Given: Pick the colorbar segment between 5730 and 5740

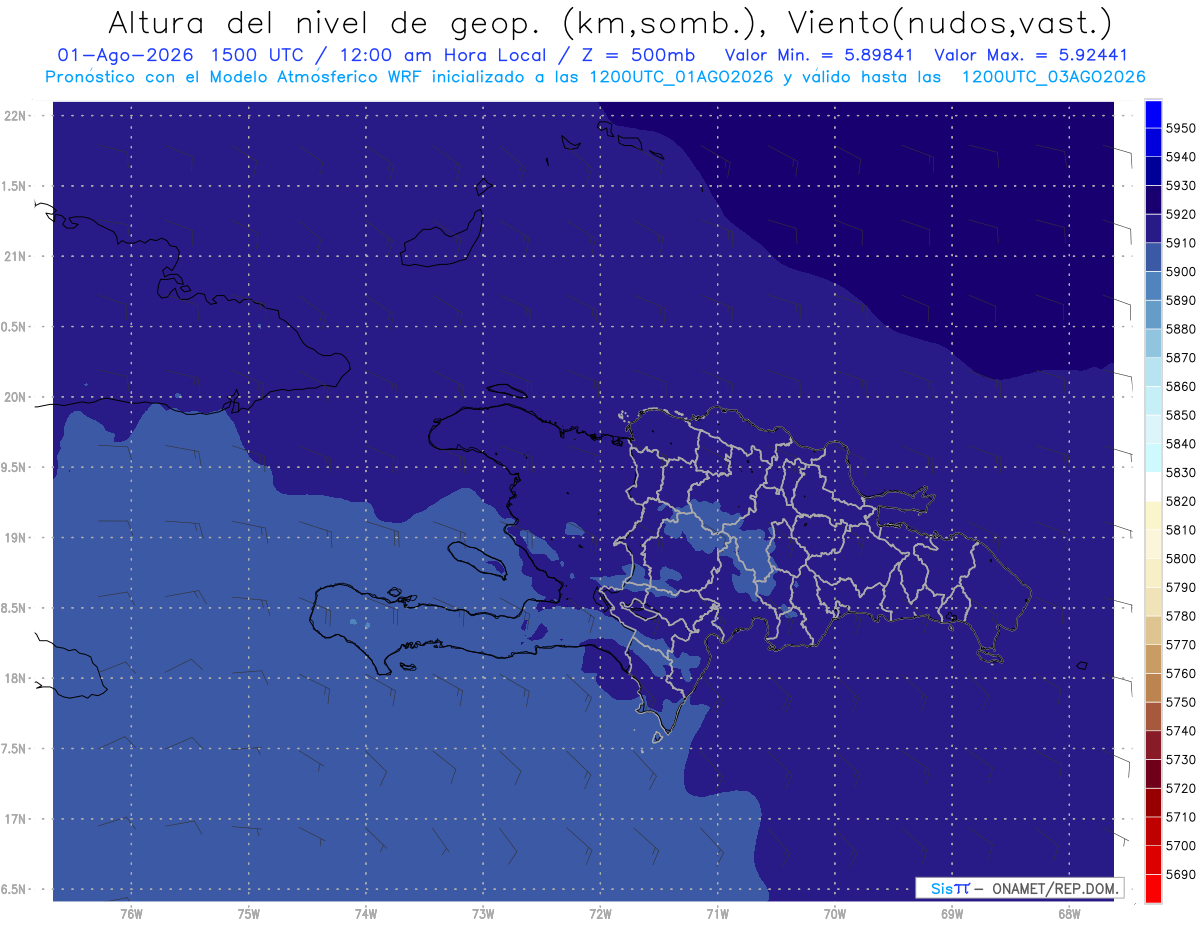Looking at the screenshot, I should coord(1152,745).
